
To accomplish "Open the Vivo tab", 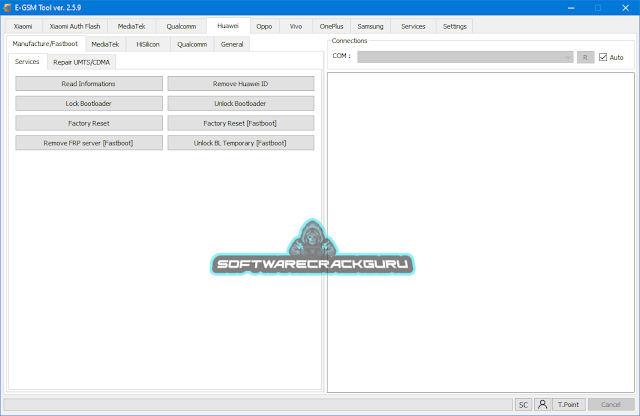I will coord(296,27).
